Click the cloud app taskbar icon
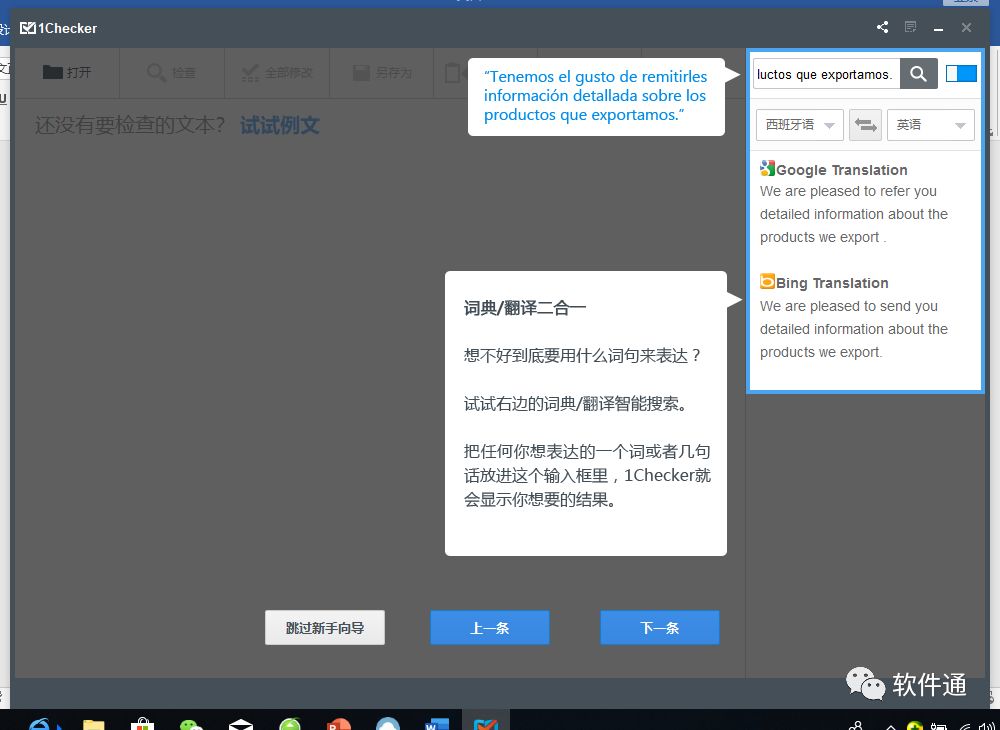This screenshot has width=1000, height=730. tap(388, 724)
